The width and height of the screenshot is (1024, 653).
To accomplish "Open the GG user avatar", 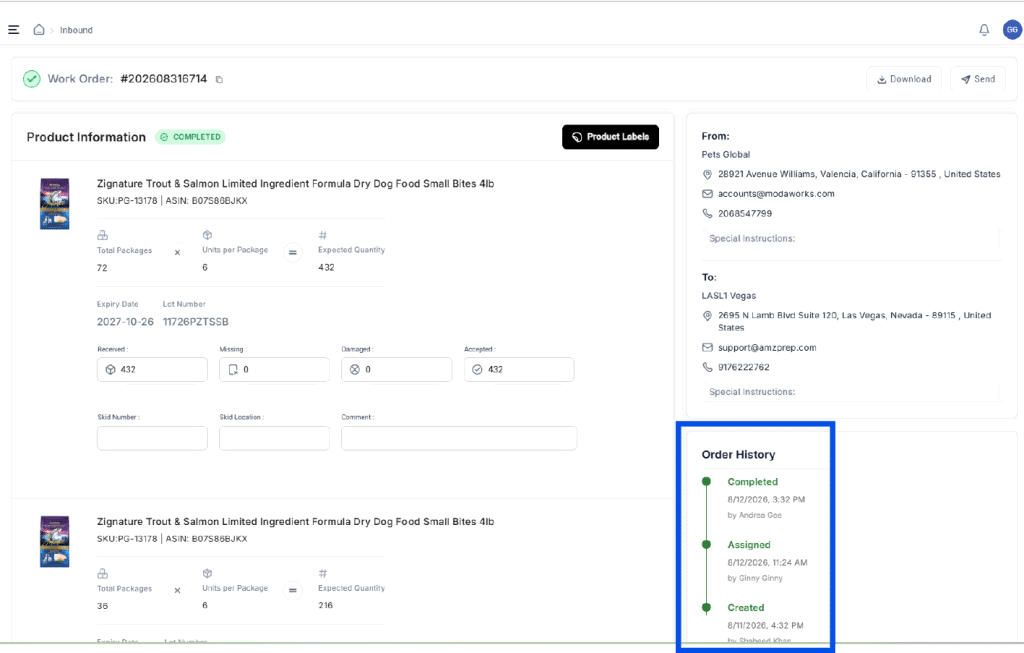I will (1012, 30).
